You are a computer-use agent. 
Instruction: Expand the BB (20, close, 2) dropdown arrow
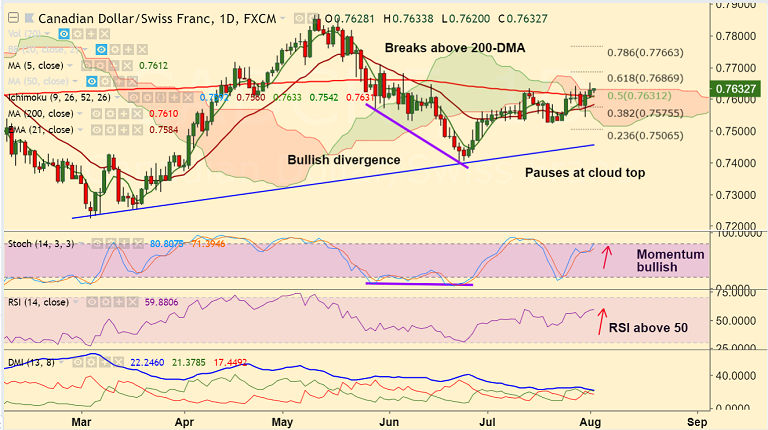pos(85,49)
